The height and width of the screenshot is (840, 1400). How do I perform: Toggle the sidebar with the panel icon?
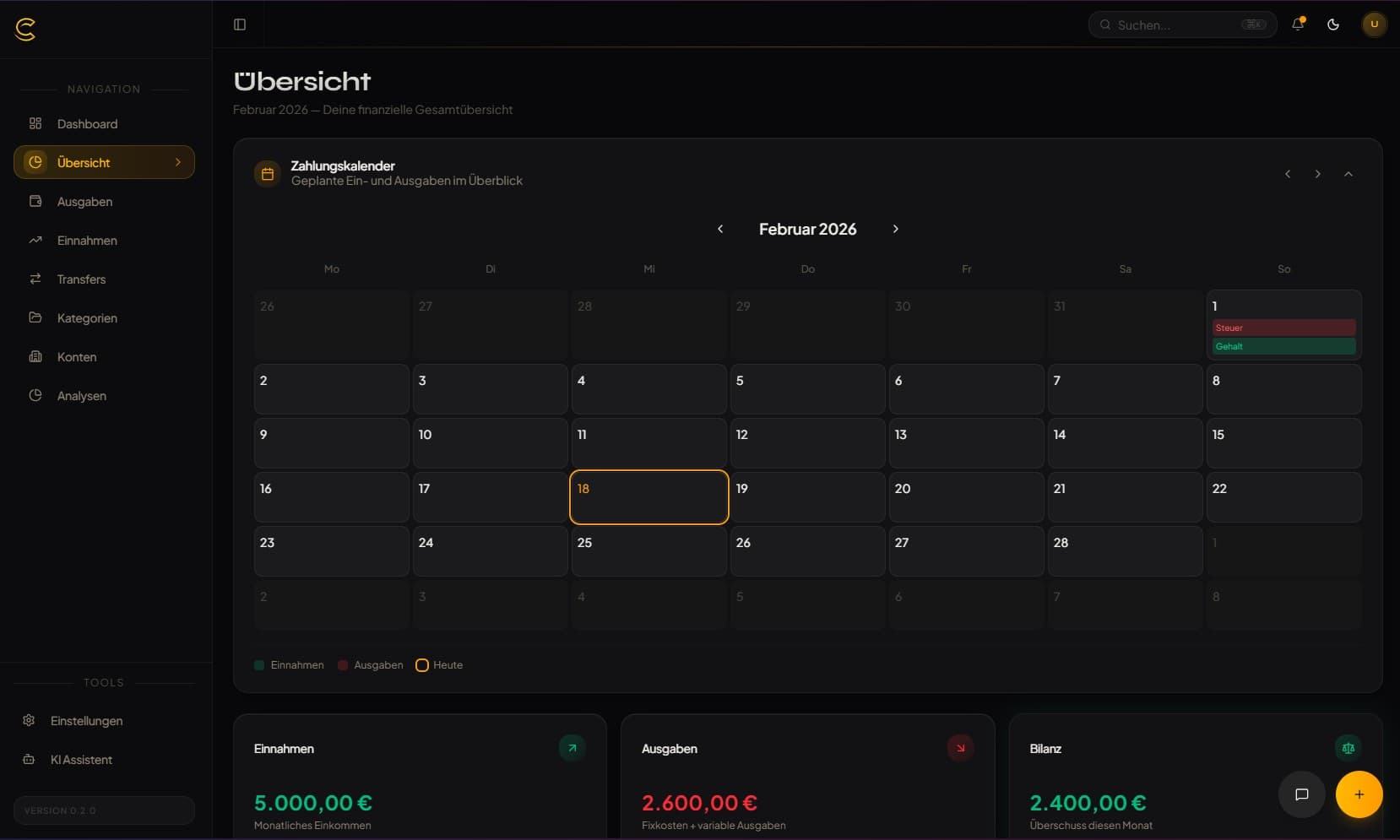click(x=240, y=24)
